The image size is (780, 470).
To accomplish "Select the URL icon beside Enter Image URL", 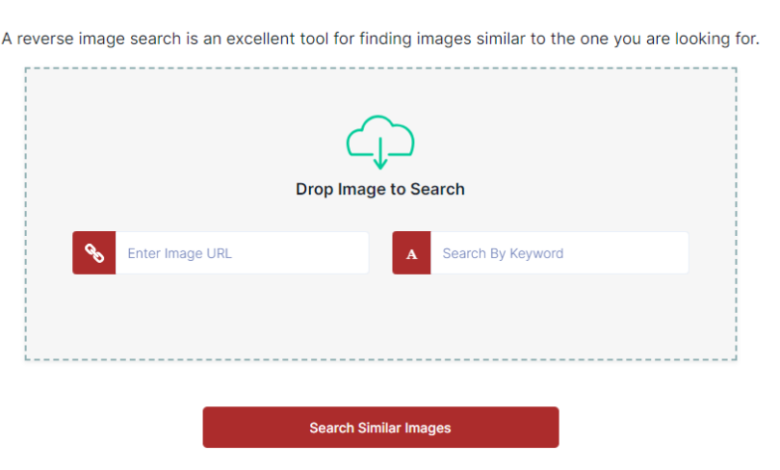I will click(x=94, y=253).
